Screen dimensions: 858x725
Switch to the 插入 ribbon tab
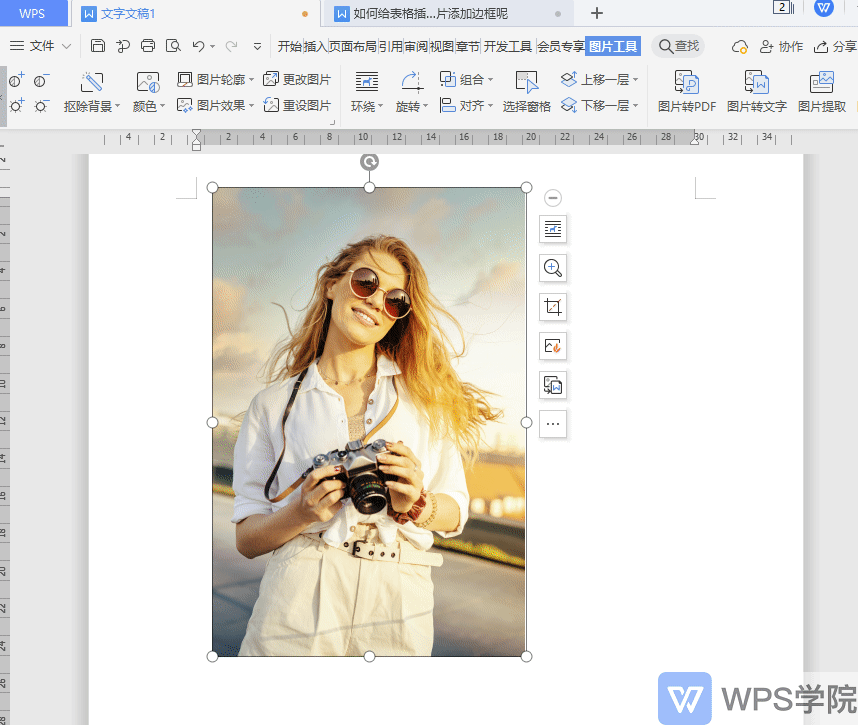pyautogui.click(x=316, y=47)
